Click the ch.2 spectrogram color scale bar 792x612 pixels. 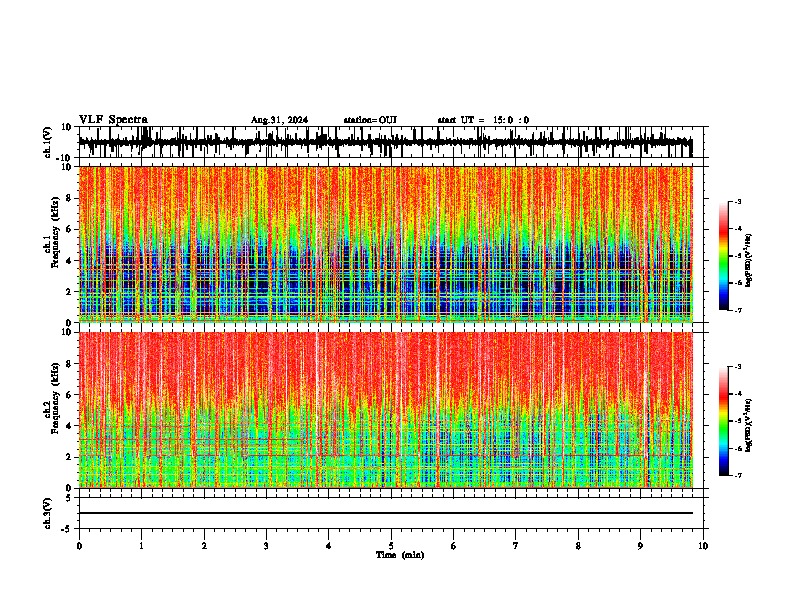pos(724,421)
